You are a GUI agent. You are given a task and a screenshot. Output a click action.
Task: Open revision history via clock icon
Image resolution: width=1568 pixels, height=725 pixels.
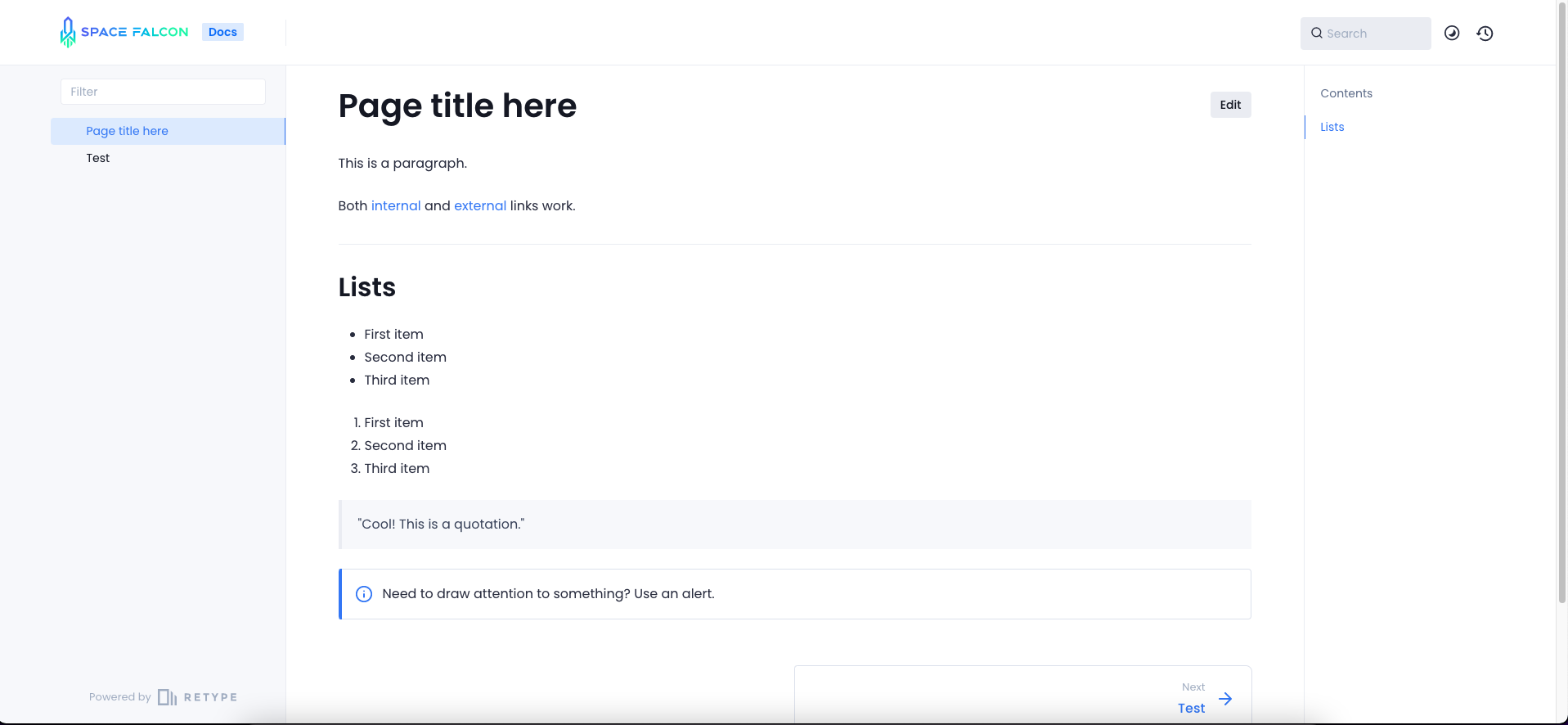click(1485, 33)
